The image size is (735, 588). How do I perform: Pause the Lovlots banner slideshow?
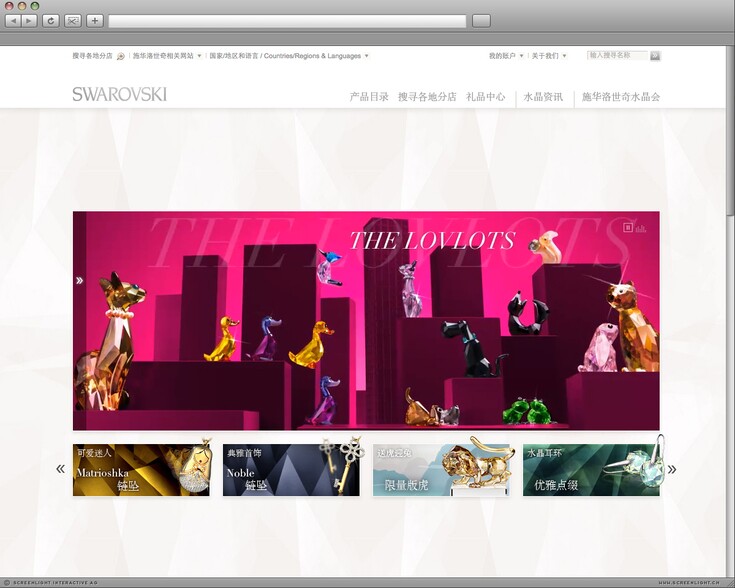click(x=628, y=227)
